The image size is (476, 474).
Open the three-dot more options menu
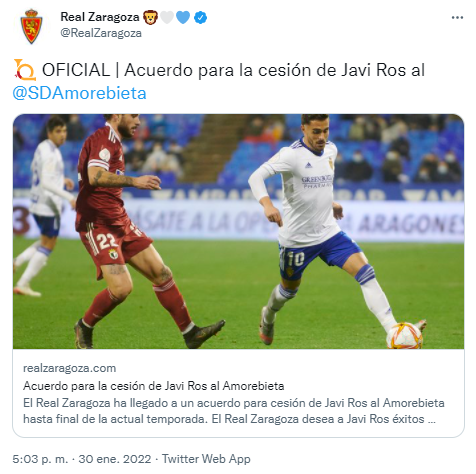point(457,17)
